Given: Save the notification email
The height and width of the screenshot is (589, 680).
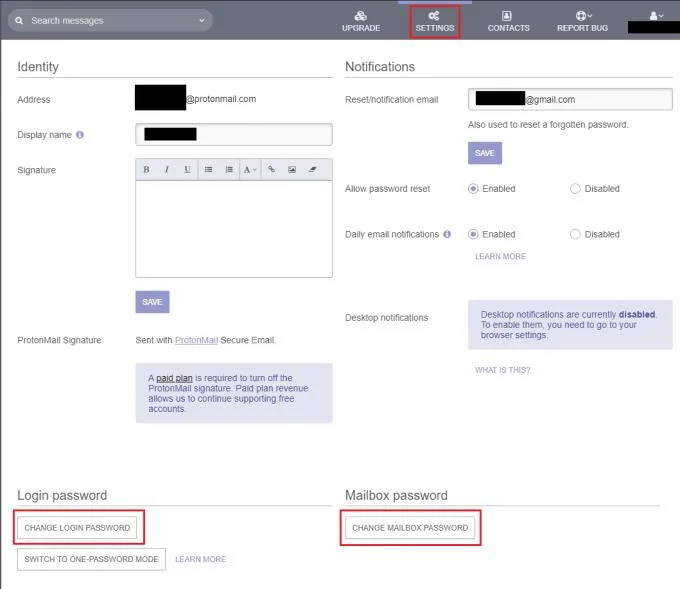Looking at the screenshot, I should (484, 153).
